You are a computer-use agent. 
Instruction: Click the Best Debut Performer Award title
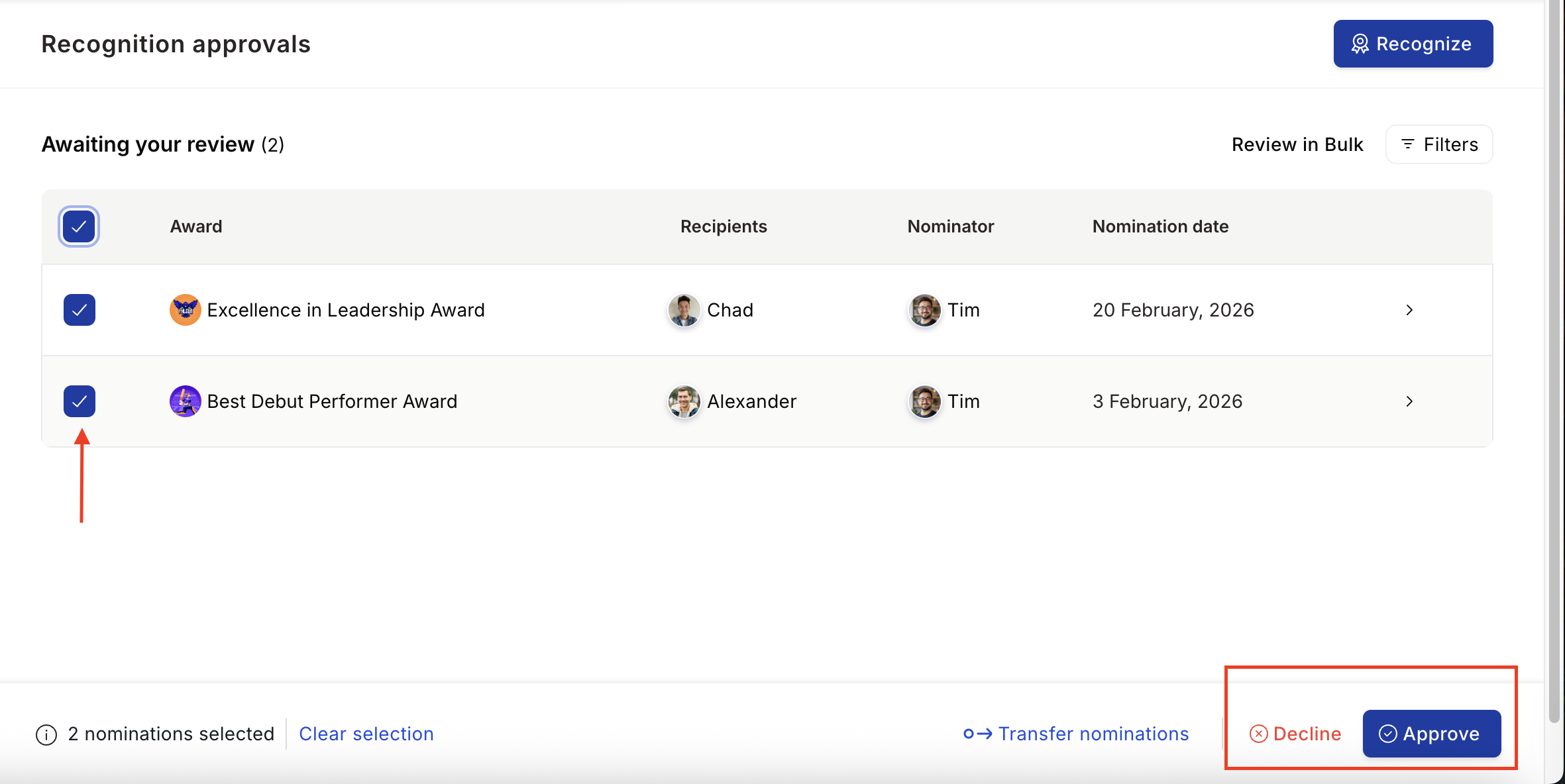click(332, 401)
